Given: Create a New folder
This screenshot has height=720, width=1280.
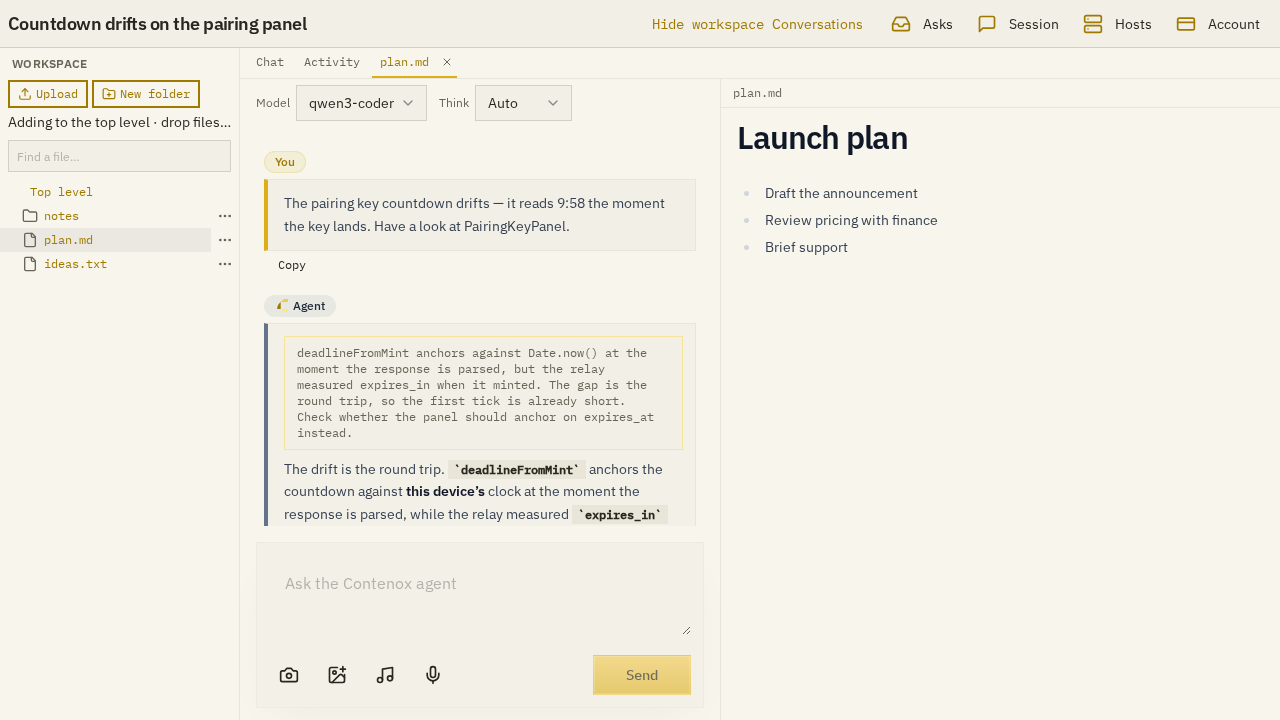Looking at the screenshot, I should 146,94.
